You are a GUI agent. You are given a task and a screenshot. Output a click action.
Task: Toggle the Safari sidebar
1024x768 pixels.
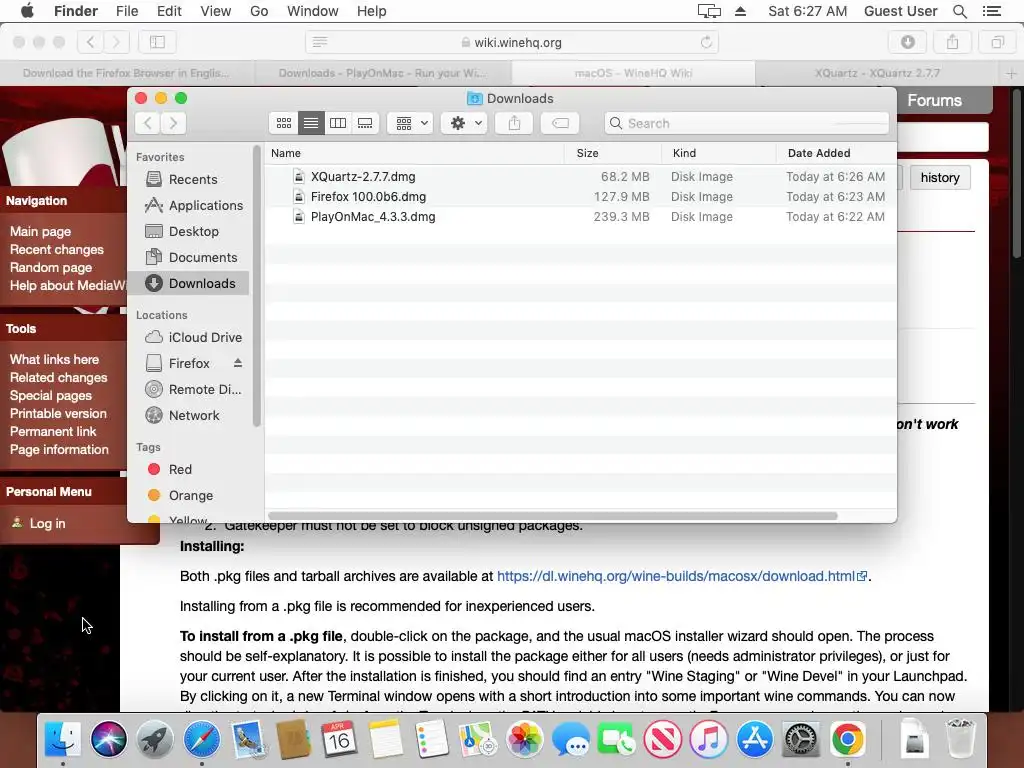coord(157,42)
